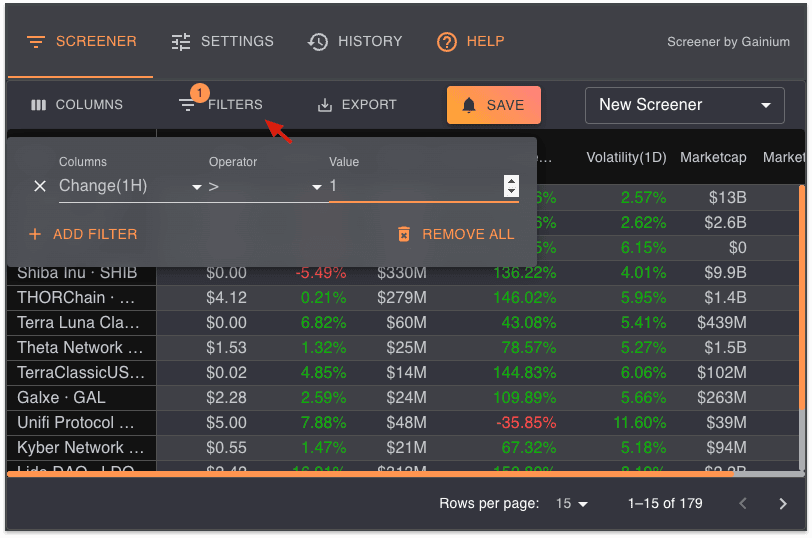812x538 pixels.
Task: Switch to the Settings tab
Action: 222,42
